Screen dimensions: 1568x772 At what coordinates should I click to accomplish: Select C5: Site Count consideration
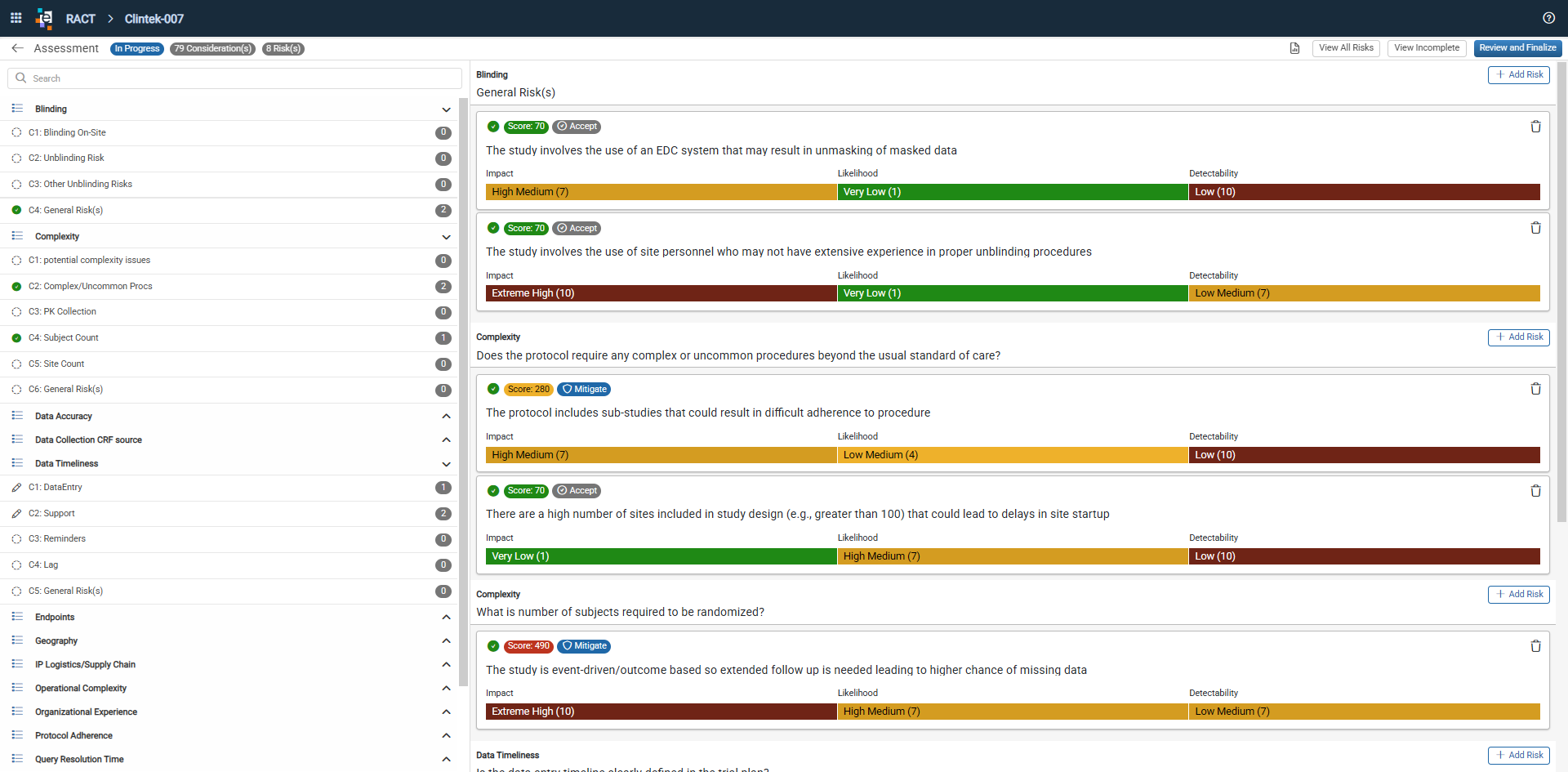tap(231, 364)
